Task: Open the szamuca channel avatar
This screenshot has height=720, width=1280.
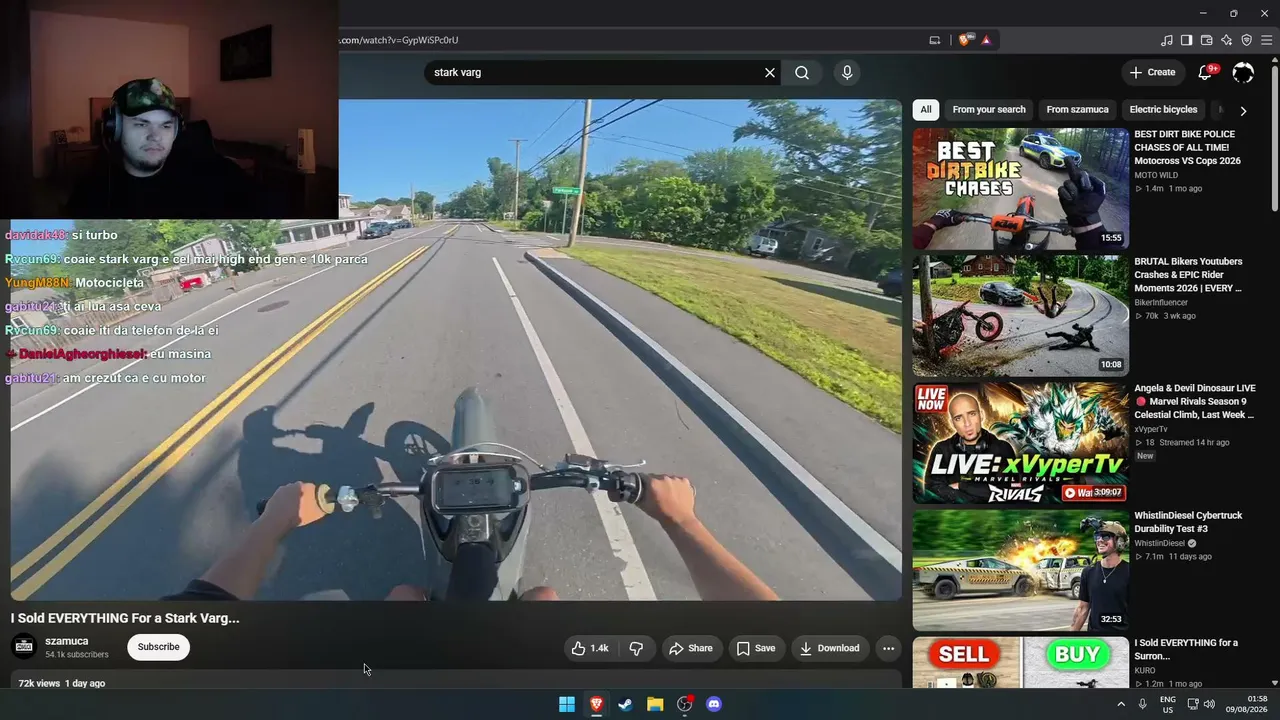Action: click(x=24, y=647)
